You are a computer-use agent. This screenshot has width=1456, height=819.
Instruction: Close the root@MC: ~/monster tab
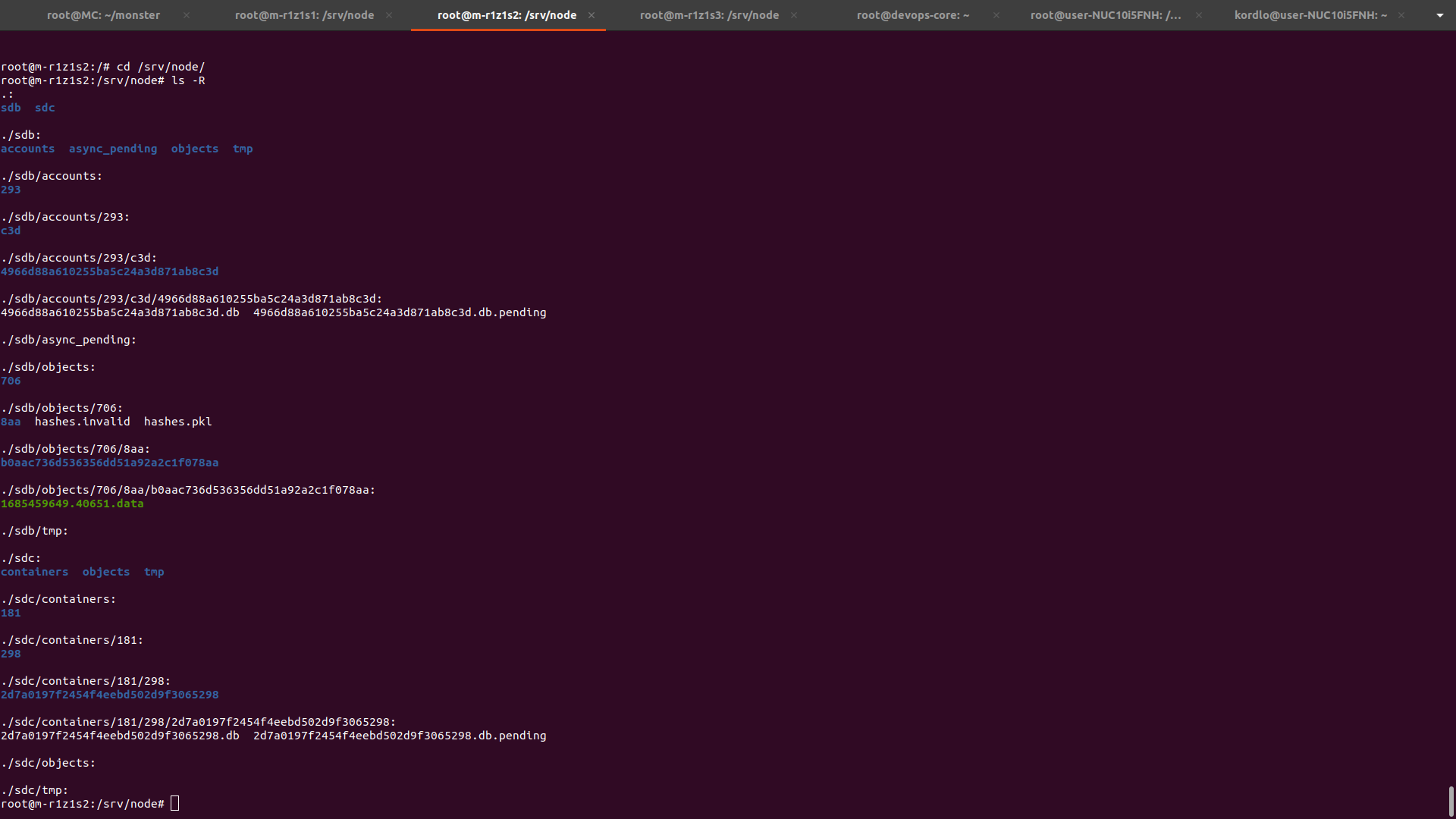[x=187, y=15]
